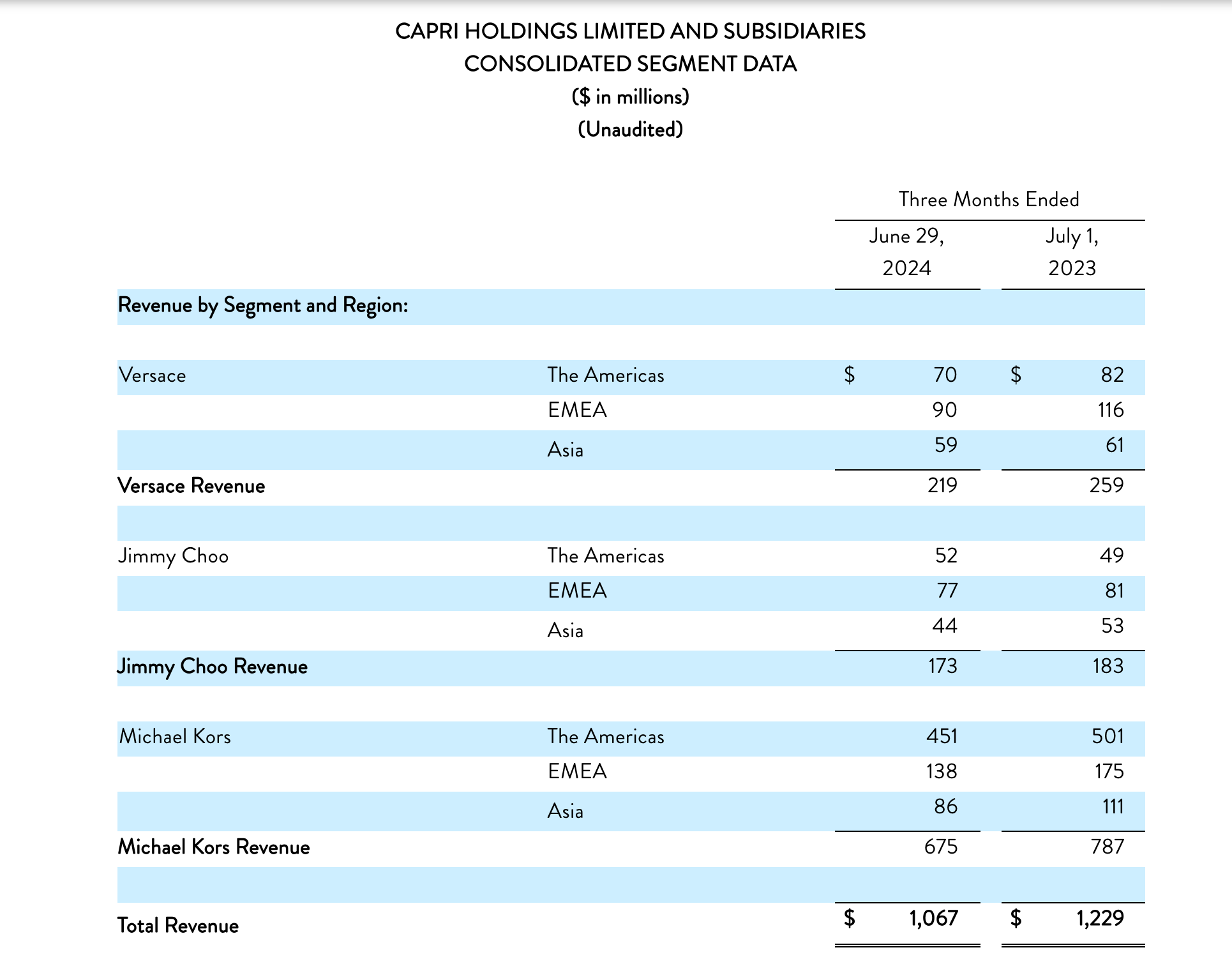Select 'EMEA' under Versace
The image size is (1232, 973).
[577, 410]
